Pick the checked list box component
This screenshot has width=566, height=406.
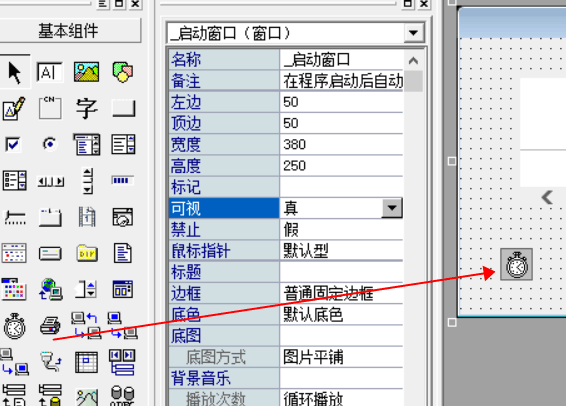point(14,180)
